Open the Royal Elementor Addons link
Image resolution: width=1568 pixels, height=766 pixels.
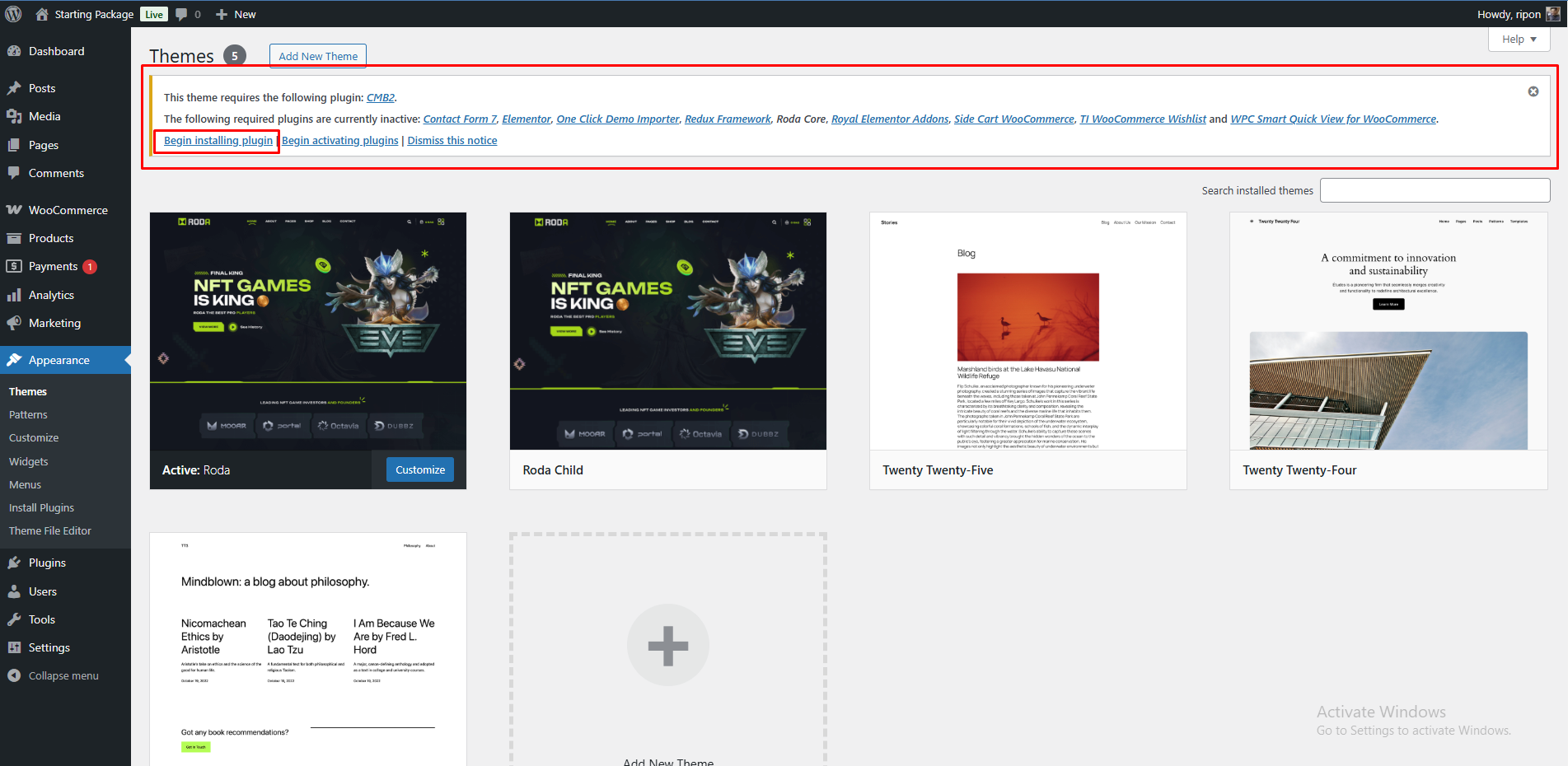(890, 119)
